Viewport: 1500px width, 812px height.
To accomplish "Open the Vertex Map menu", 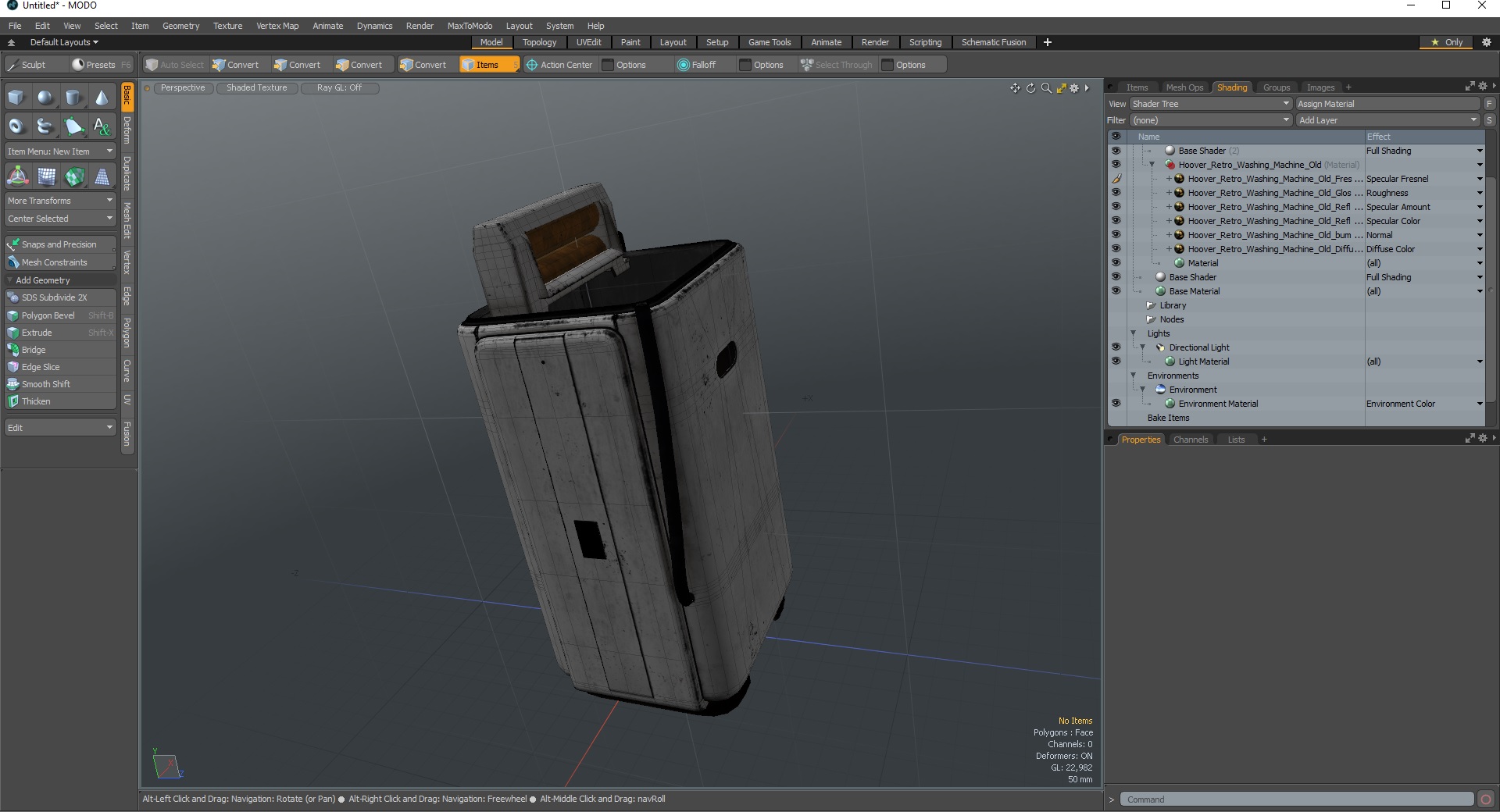I will [277, 26].
